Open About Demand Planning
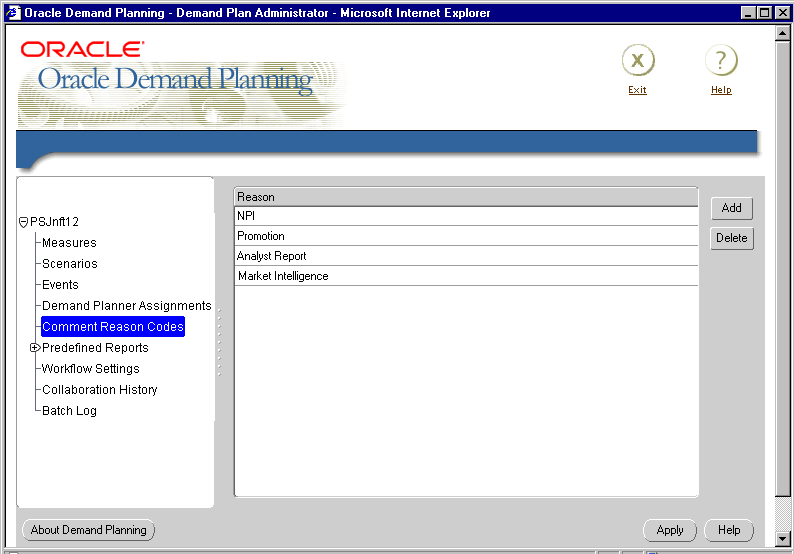Viewport: 794px width, 554px height. [x=89, y=530]
